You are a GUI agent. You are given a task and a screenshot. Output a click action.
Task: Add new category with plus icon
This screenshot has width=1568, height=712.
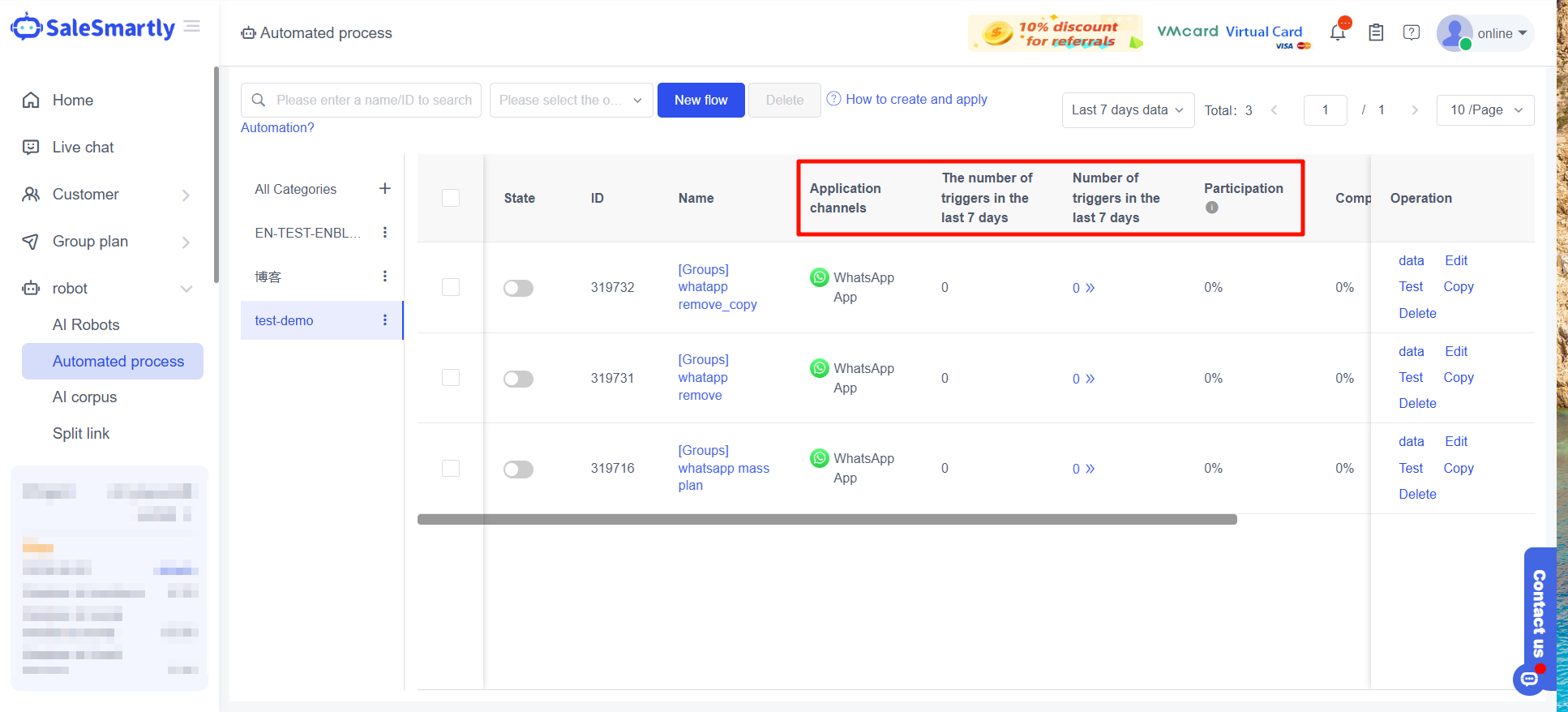tap(385, 188)
